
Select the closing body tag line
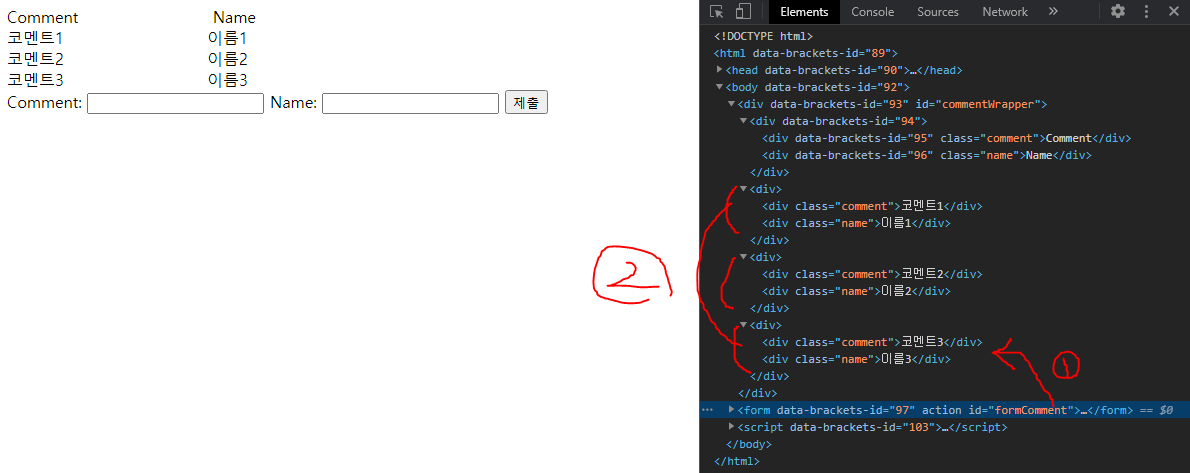pos(749,444)
